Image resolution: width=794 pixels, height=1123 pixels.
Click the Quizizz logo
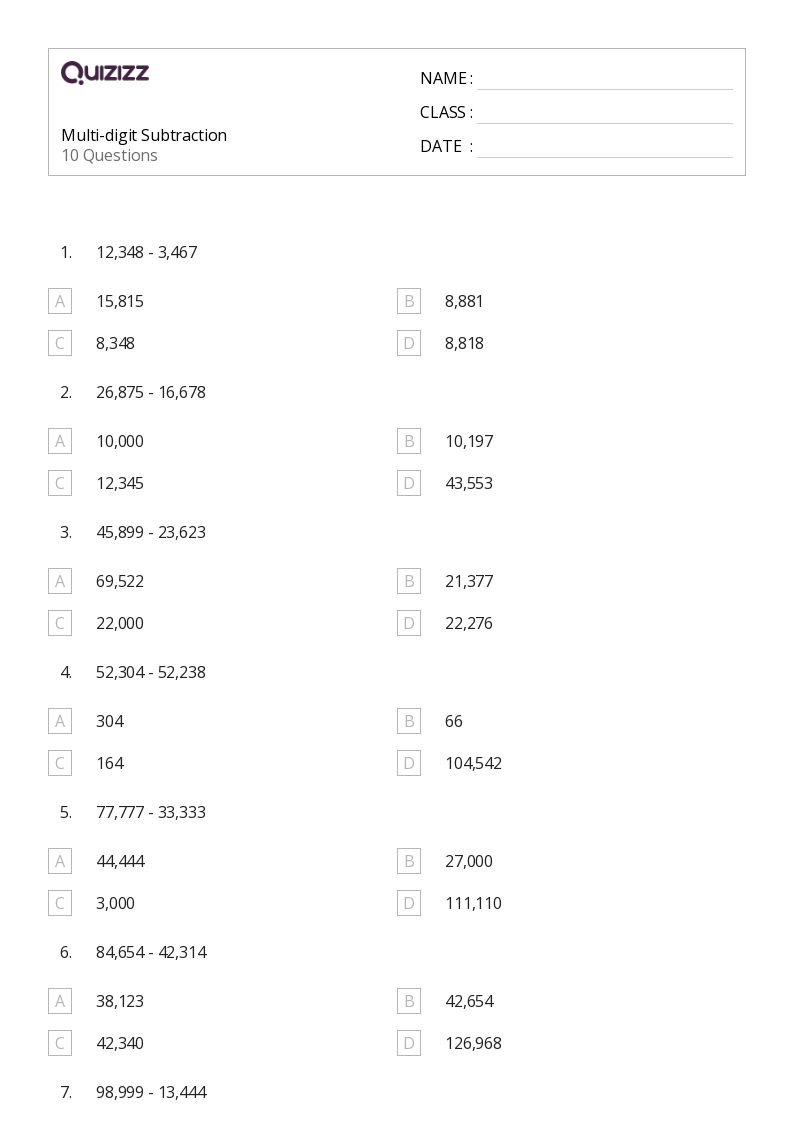click(105, 72)
